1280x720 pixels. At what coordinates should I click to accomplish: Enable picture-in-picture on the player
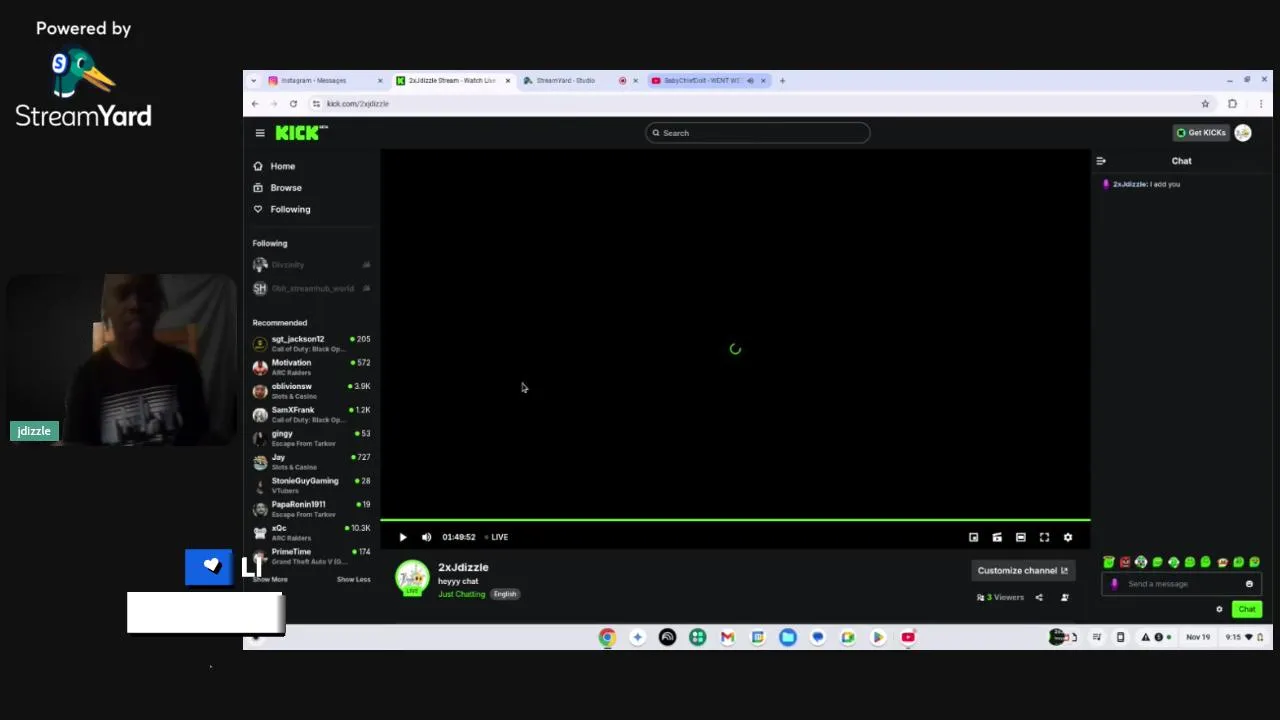(x=973, y=537)
